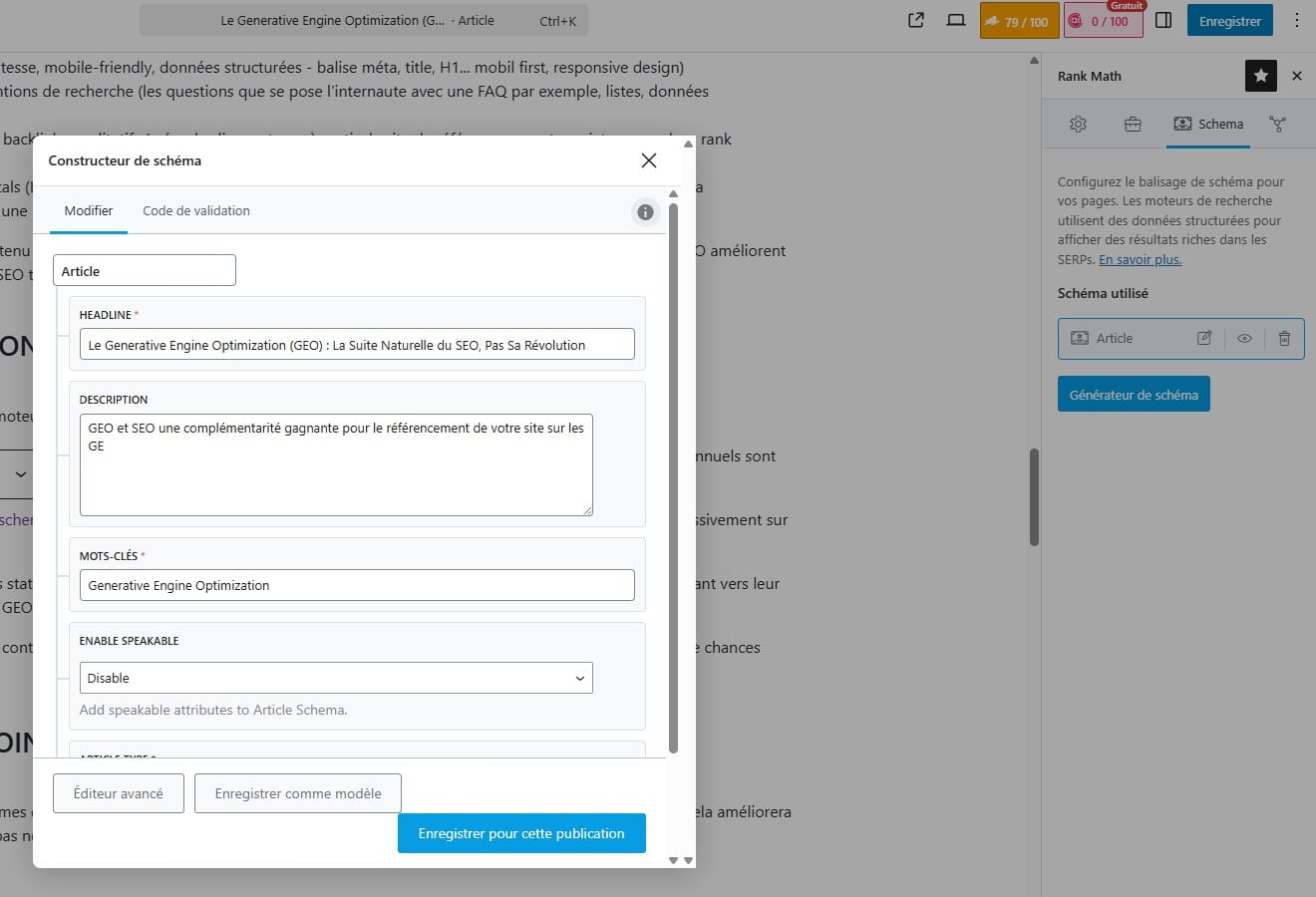The image size is (1316, 897).
Task: Click the editor's vertical scrollbar thumb
Action: [1034, 496]
